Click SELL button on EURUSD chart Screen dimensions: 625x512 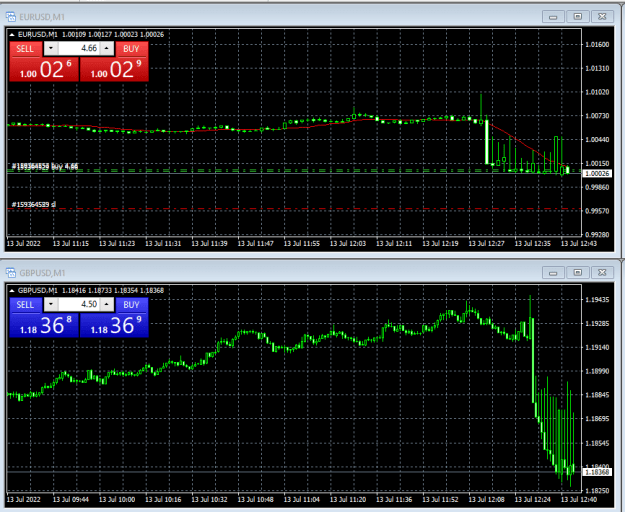[x=25, y=49]
